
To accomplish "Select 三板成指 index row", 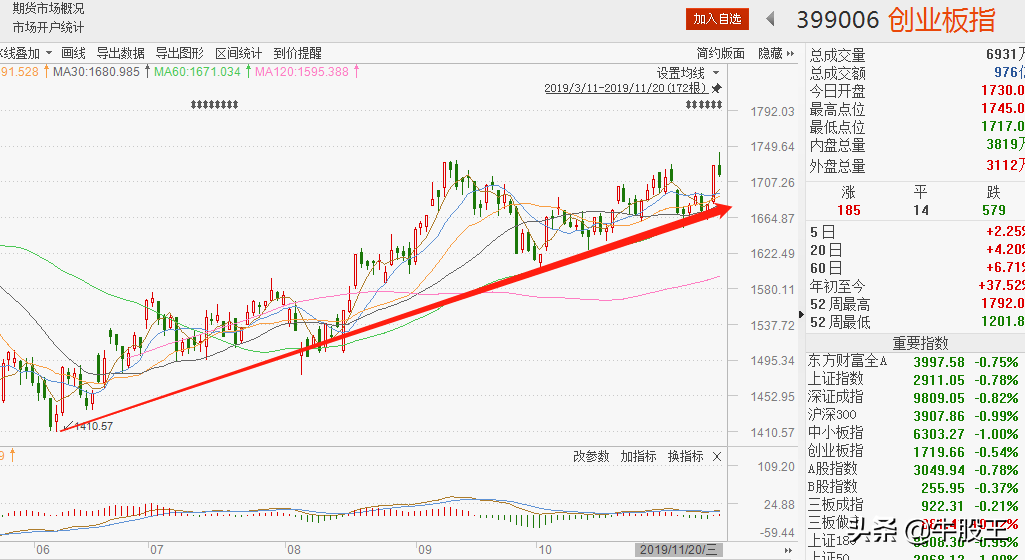I will click(915, 505).
